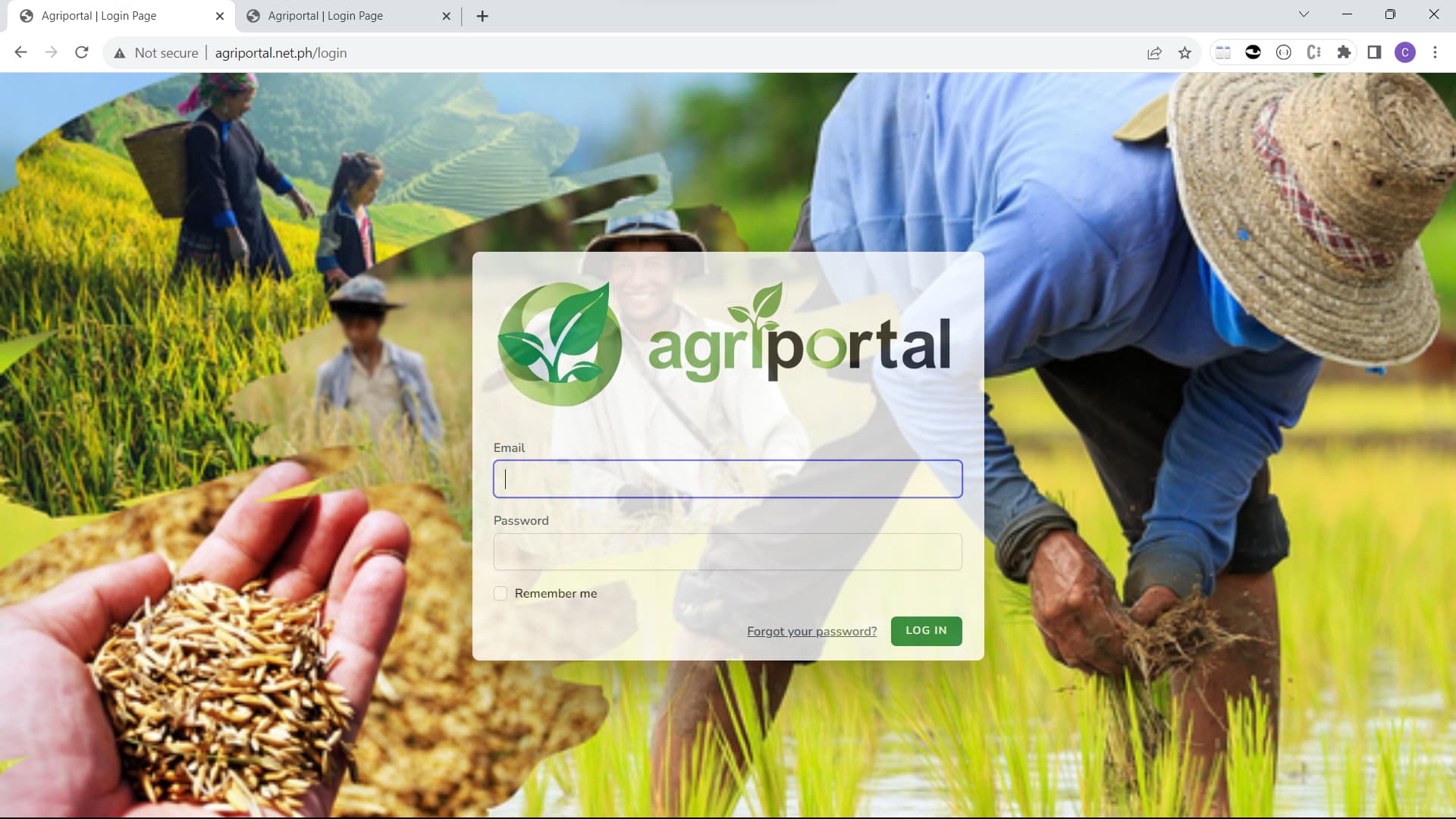
Task: Open the C-shaped extension icon
Action: pos(1313,52)
